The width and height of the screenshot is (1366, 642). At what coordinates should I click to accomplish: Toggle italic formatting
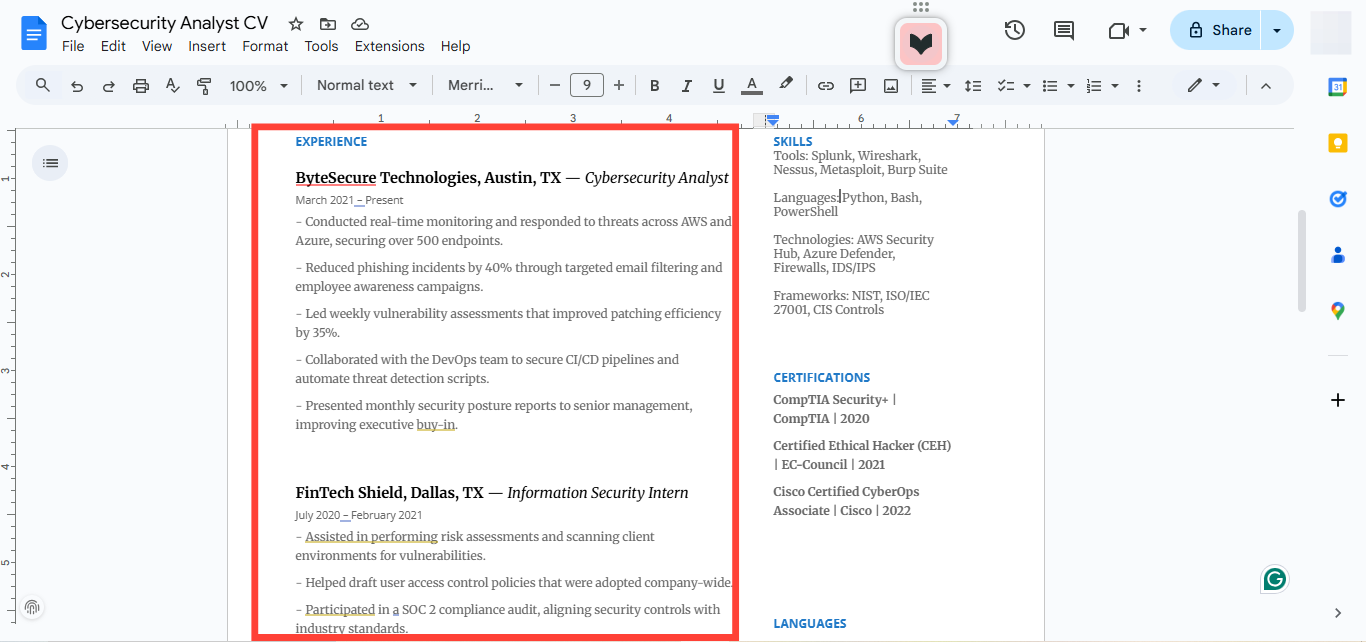tap(686, 86)
